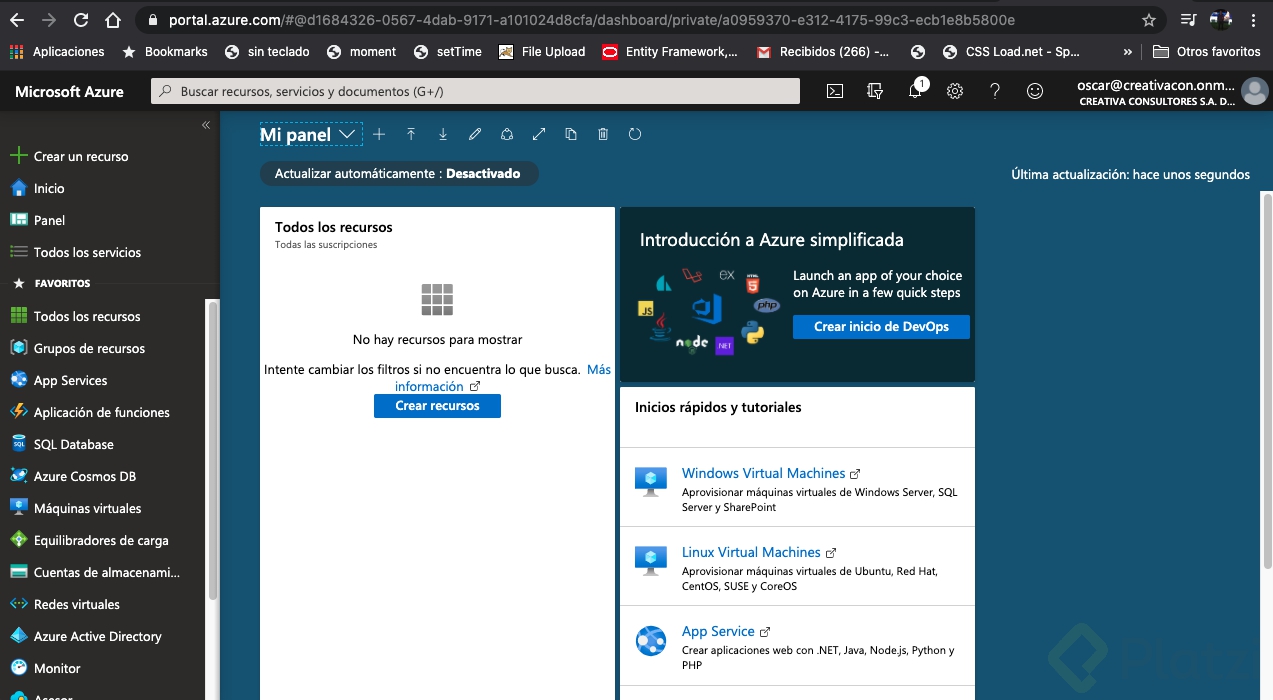Open Azure Active Directory in the sidebar
This screenshot has height=700, width=1273.
[97, 636]
